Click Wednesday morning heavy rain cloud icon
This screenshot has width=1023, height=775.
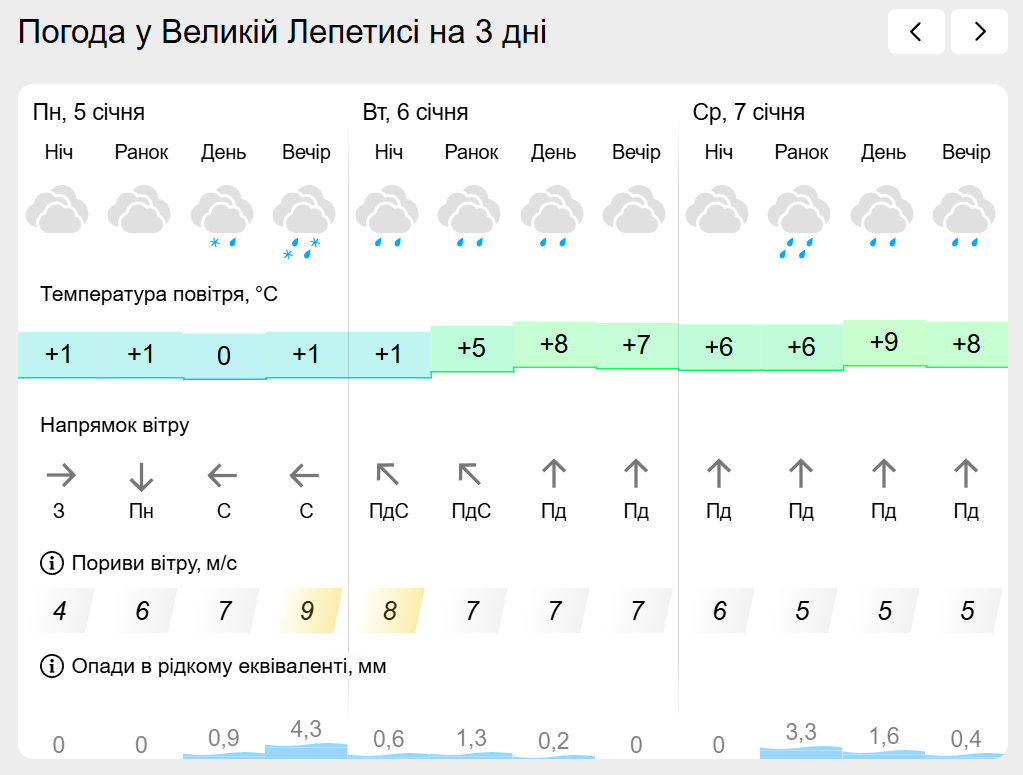800,219
